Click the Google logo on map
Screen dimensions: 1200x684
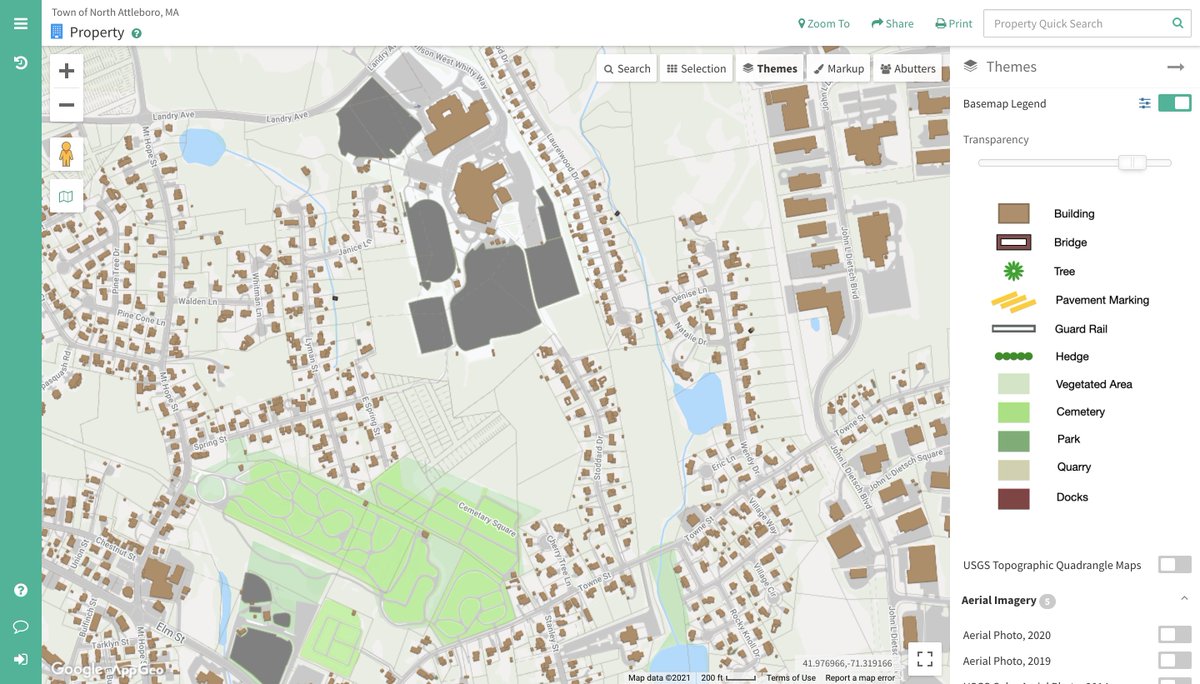[78, 669]
